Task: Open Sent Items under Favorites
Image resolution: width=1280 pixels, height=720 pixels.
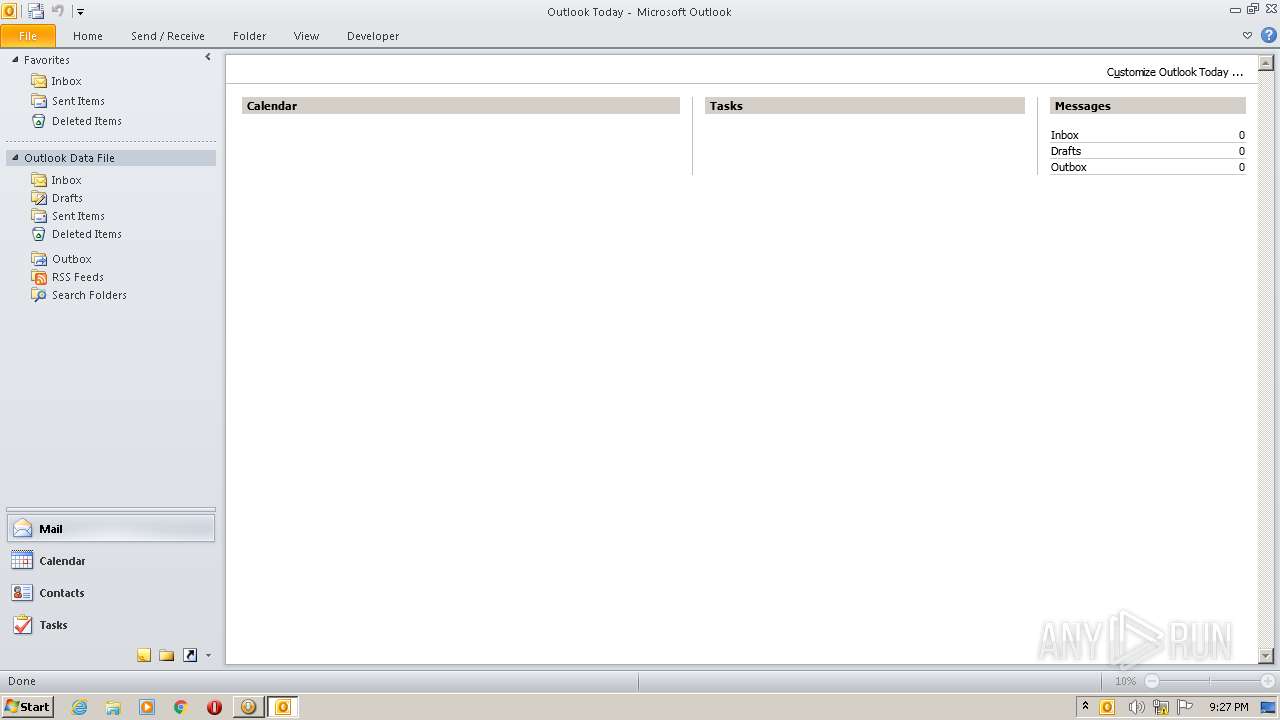Action: tap(78, 101)
